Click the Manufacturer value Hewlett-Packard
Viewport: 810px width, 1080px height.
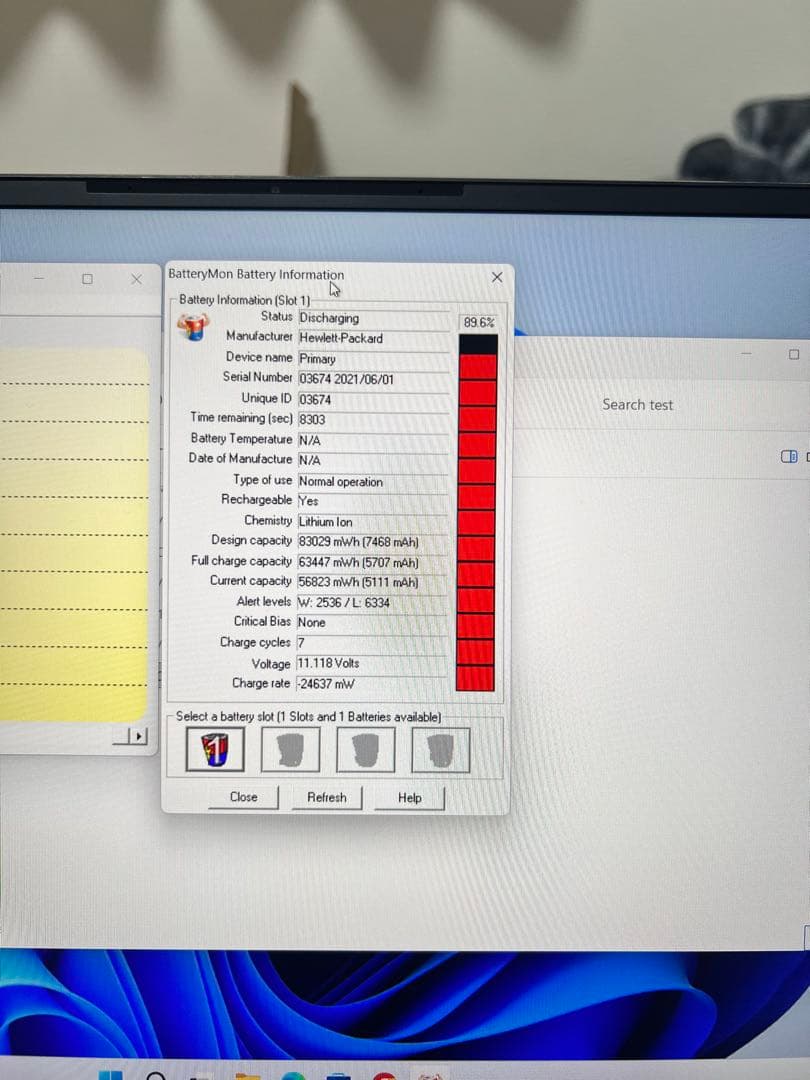tap(373, 338)
